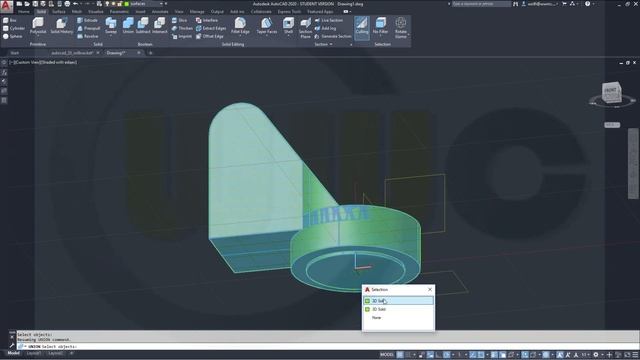Viewport: 640px width, 360px height.
Task: Select the Thicken tool
Action: pyautogui.click(x=182, y=28)
